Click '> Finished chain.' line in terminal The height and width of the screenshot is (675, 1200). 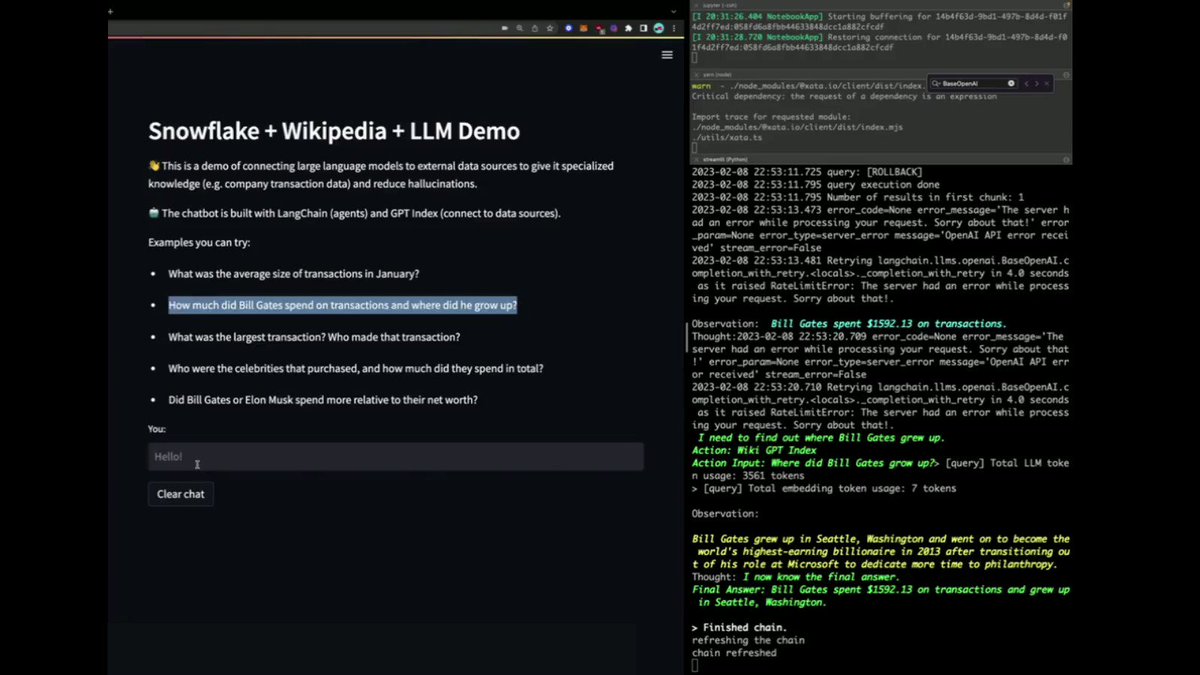(739, 628)
